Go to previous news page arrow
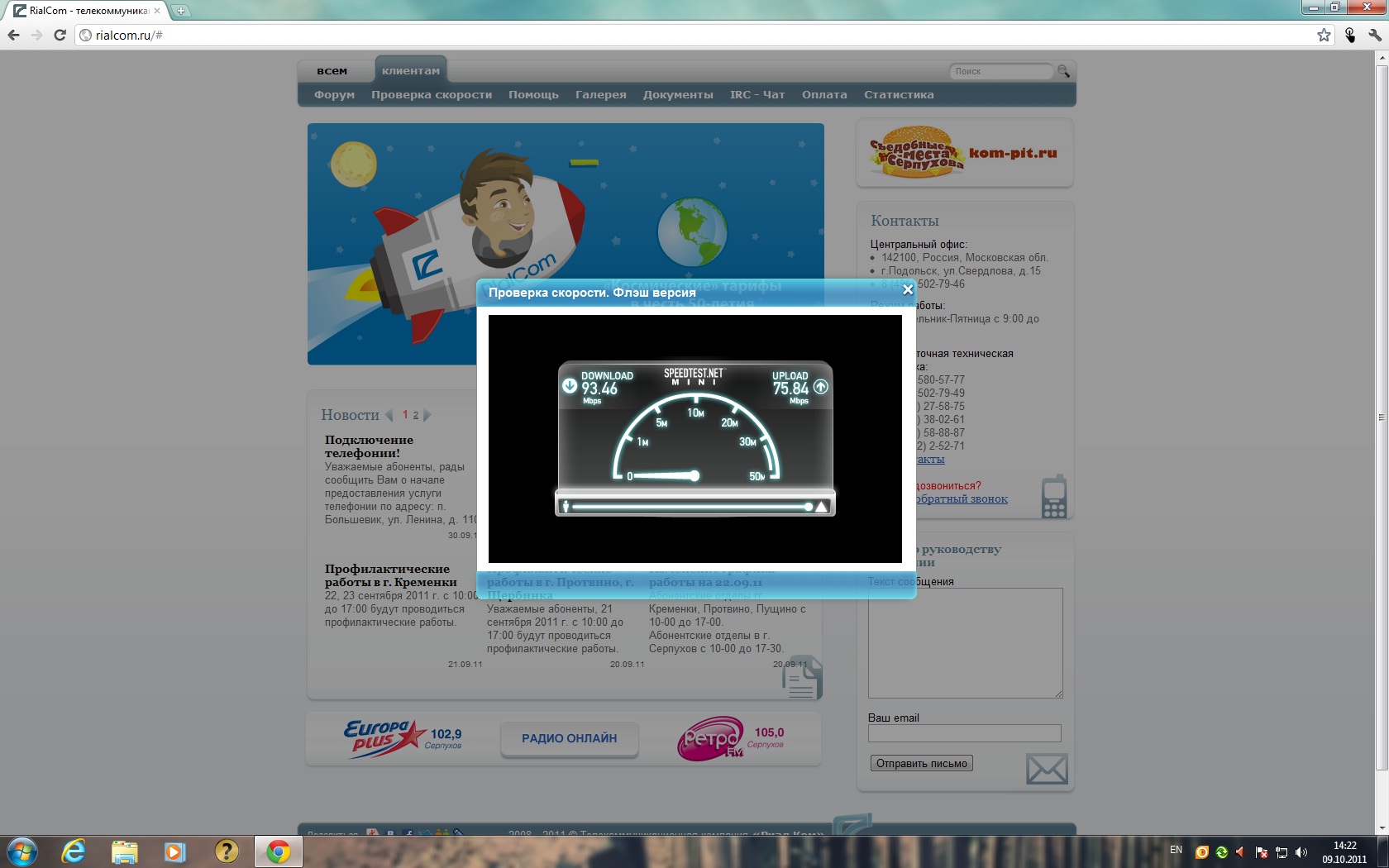Viewport: 1389px width, 868px height. (389, 415)
